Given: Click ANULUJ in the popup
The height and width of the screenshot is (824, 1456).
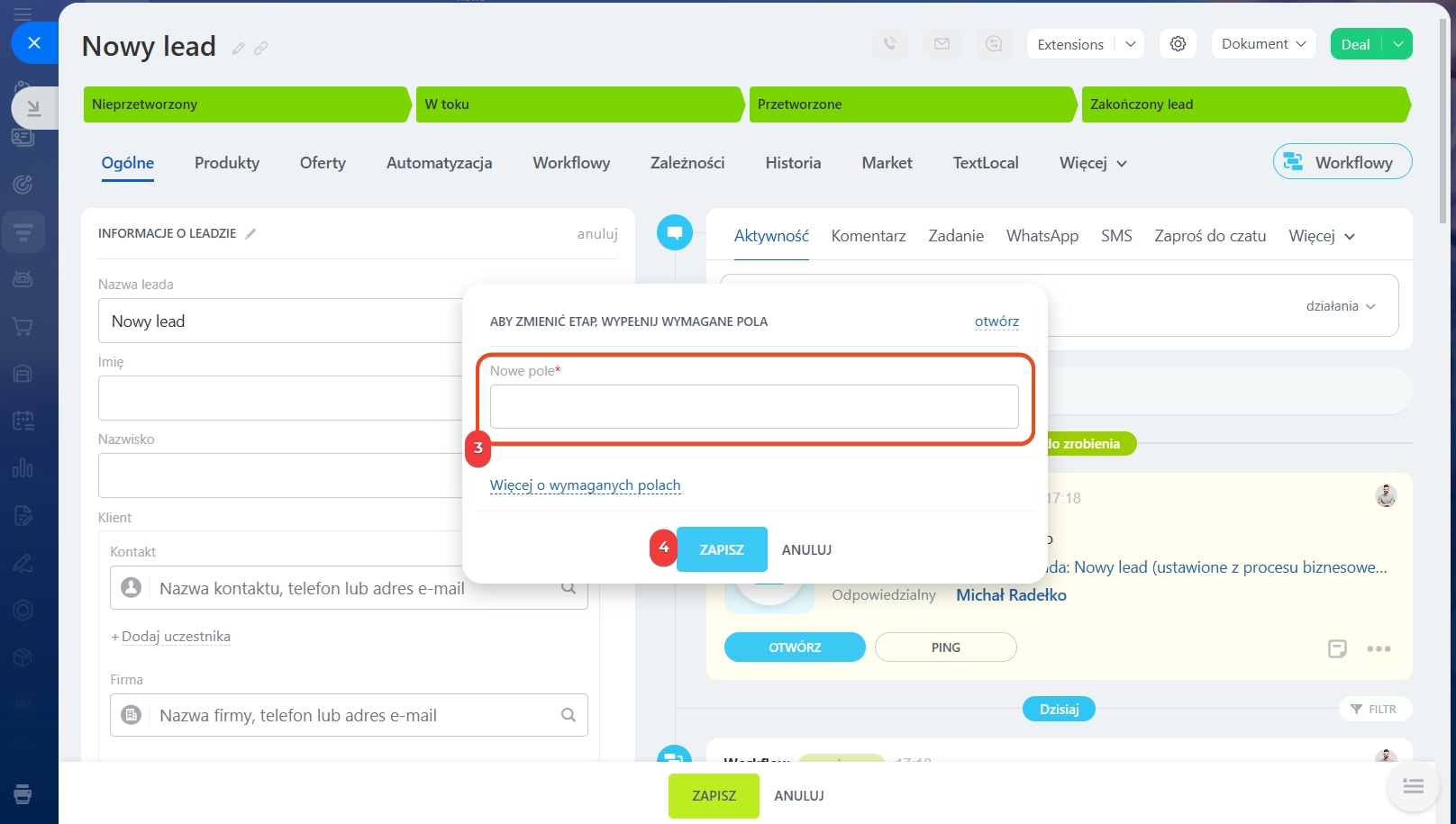Looking at the screenshot, I should [x=806, y=550].
